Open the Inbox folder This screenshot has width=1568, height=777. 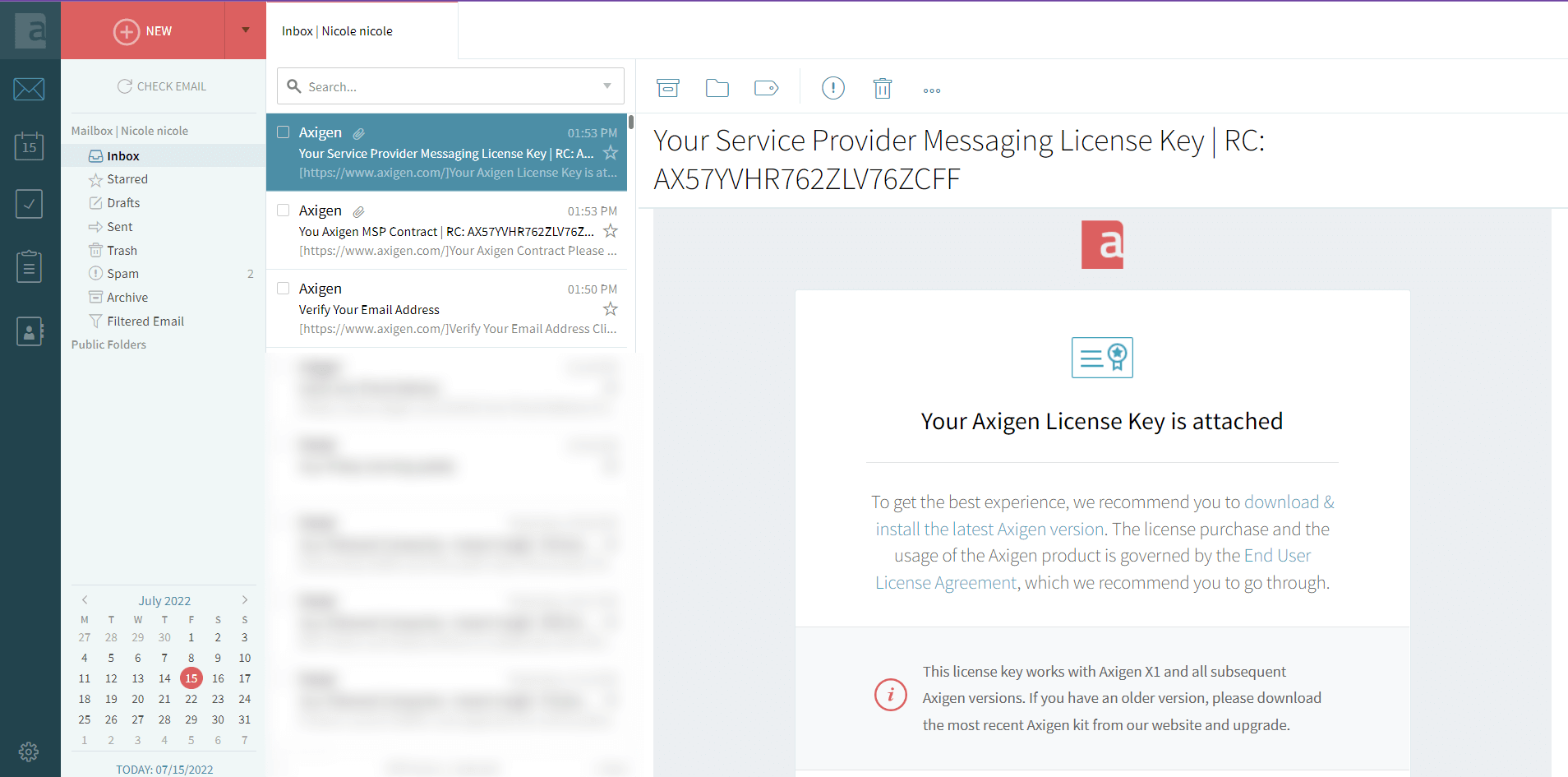(x=164, y=156)
